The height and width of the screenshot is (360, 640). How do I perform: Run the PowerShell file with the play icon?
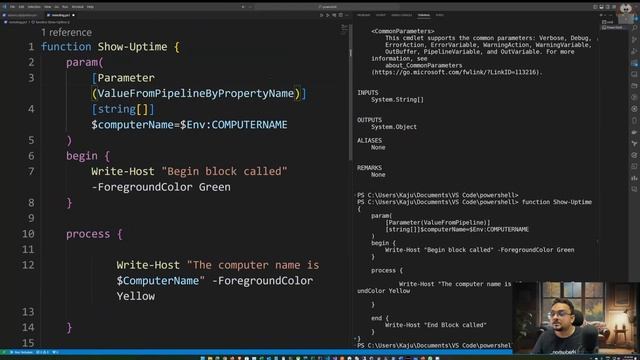321,15
